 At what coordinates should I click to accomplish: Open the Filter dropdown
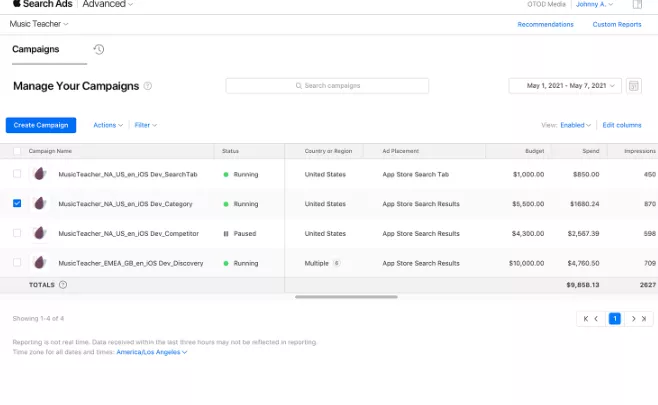coord(145,125)
